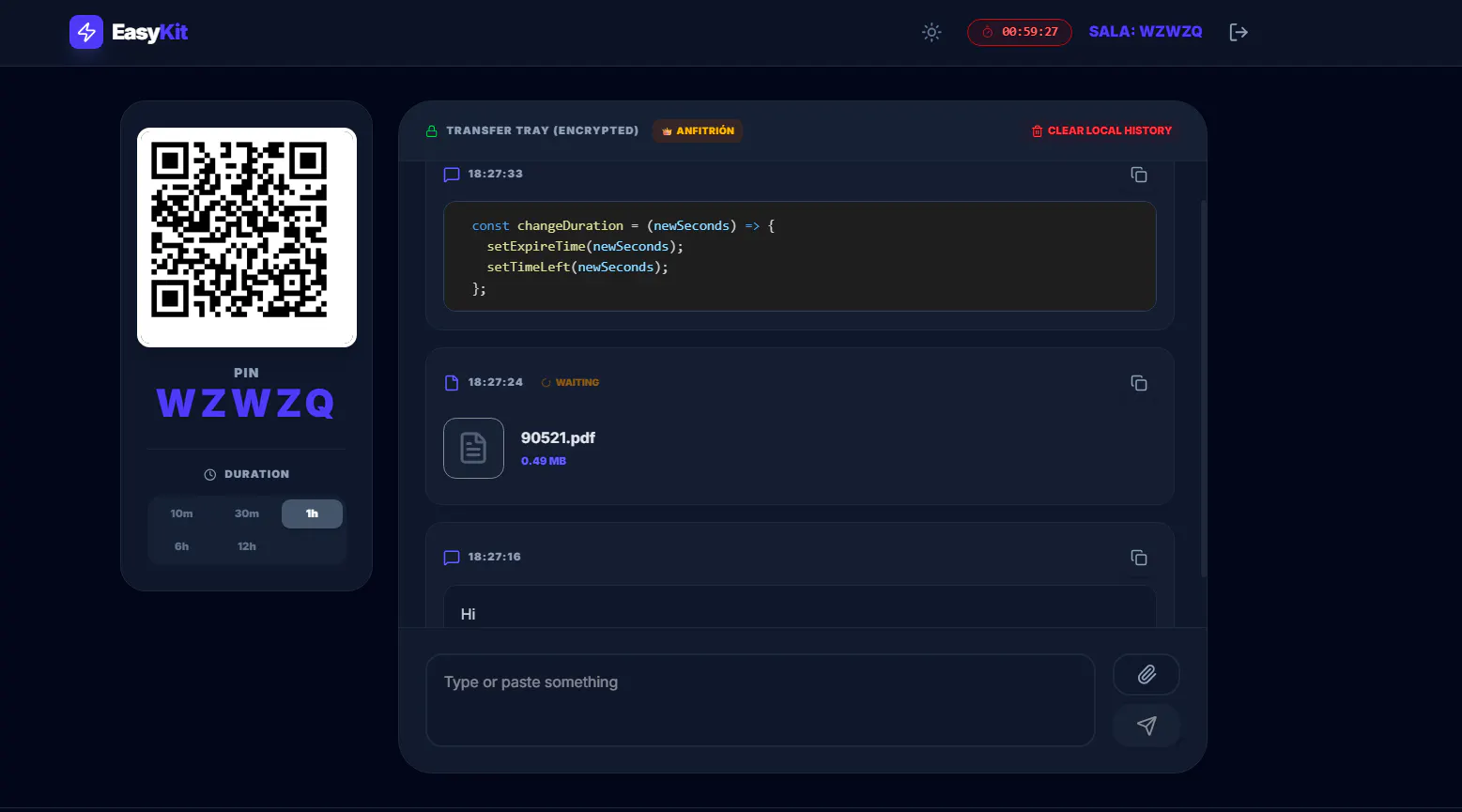Viewport: 1462px width, 812px height.
Task: Click the logout exit icon
Action: pos(1239,32)
